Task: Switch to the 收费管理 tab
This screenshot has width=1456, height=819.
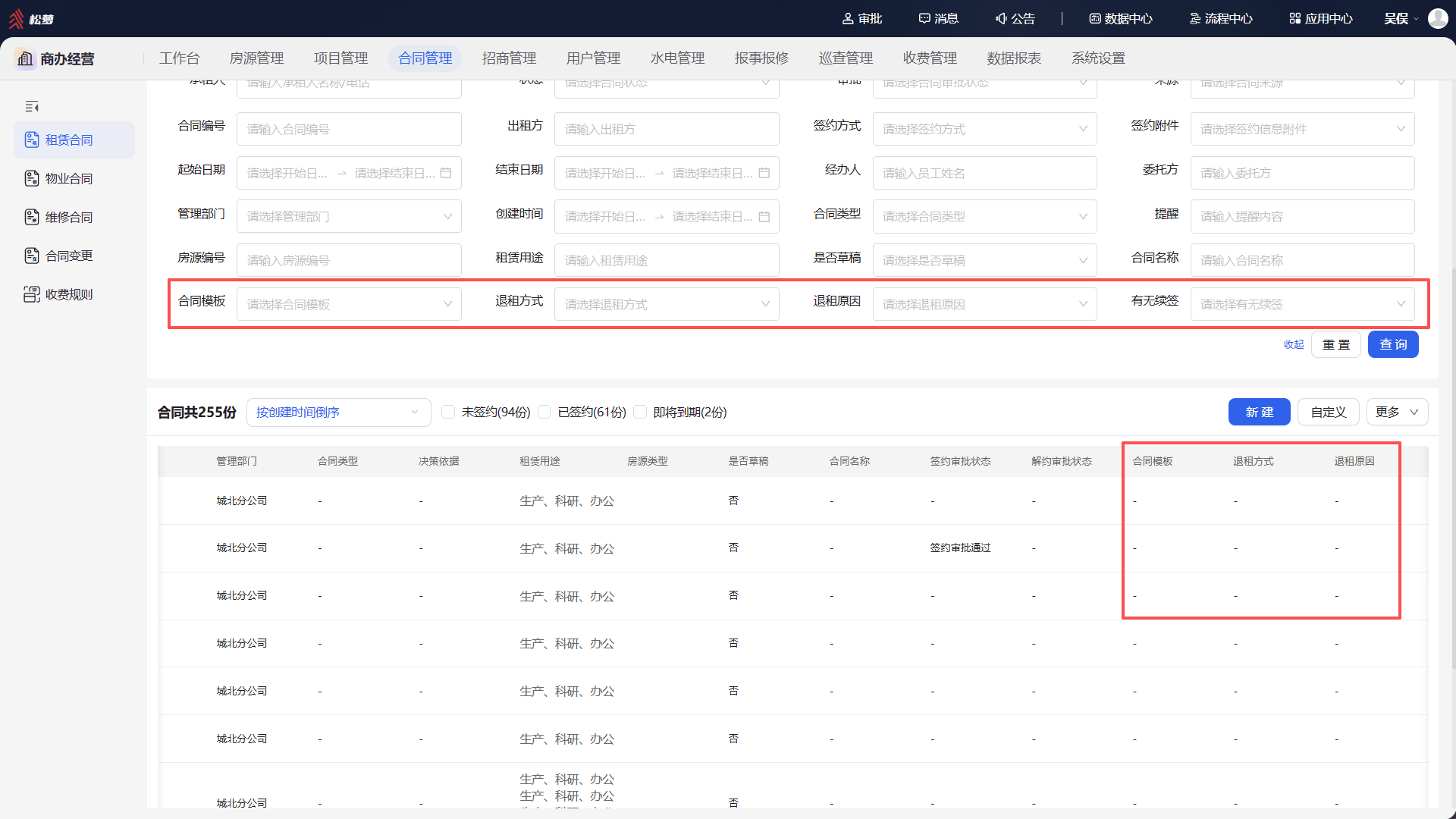Action: [930, 58]
